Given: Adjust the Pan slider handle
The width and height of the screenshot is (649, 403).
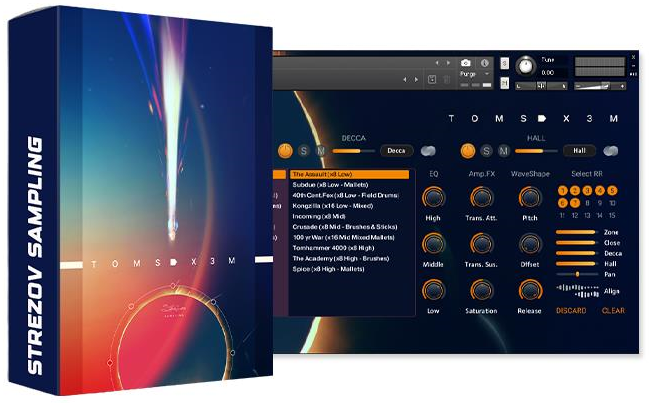Looking at the screenshot, I should click(x=577, y=274).
